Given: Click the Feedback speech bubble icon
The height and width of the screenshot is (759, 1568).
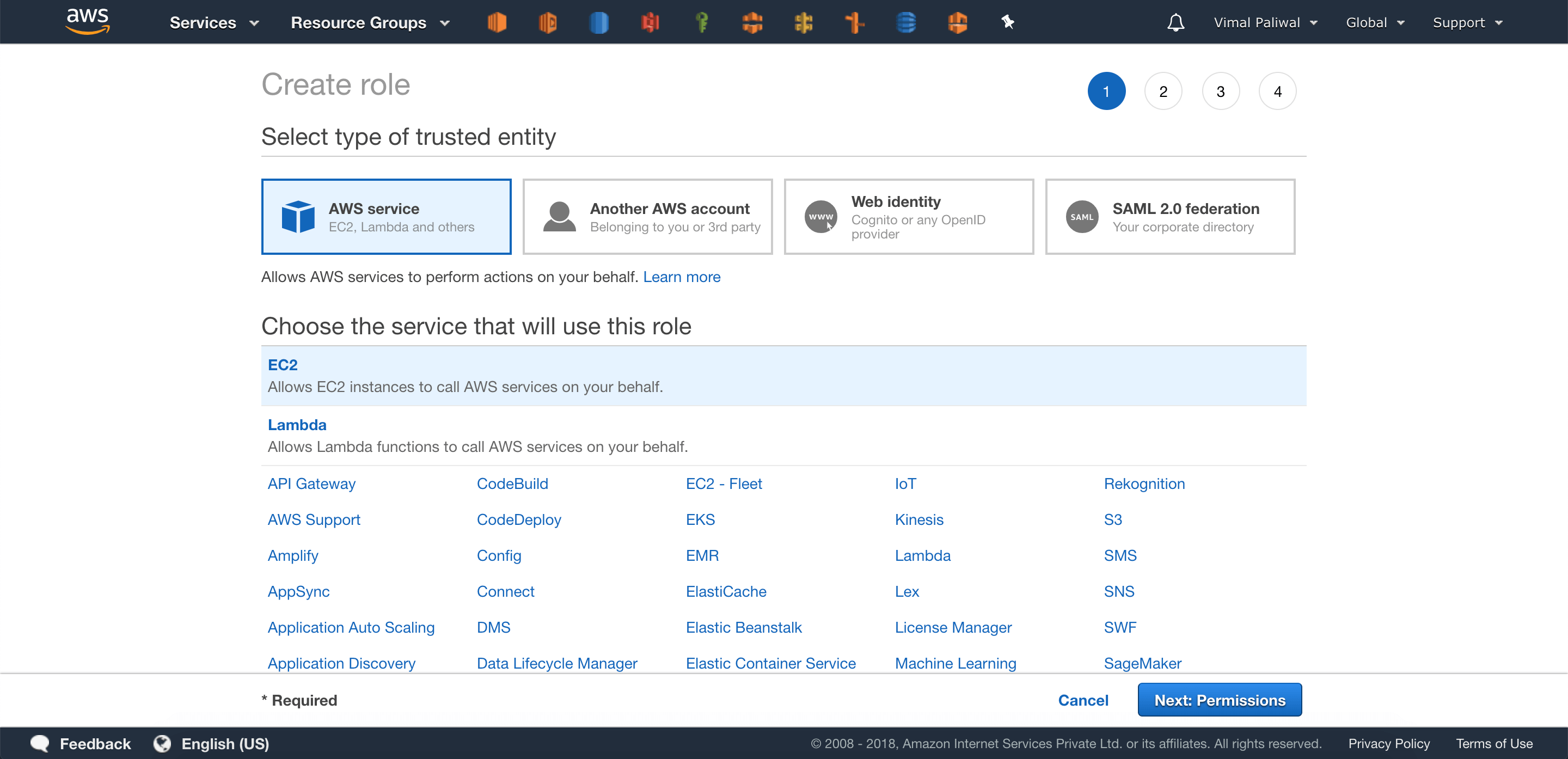Looking at the screenshot, I should [40, 743].
